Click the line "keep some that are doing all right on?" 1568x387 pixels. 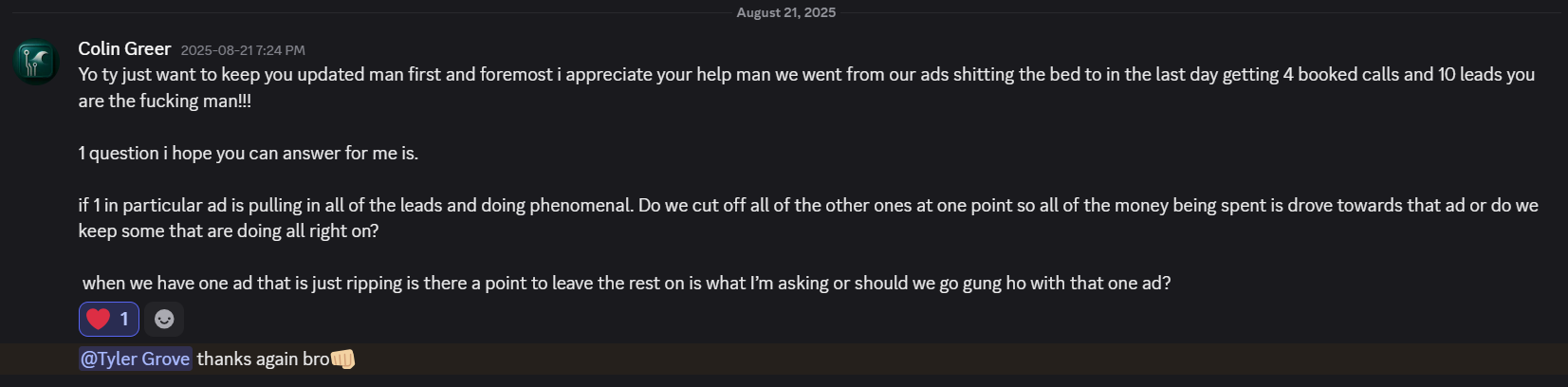coord(229,230)
